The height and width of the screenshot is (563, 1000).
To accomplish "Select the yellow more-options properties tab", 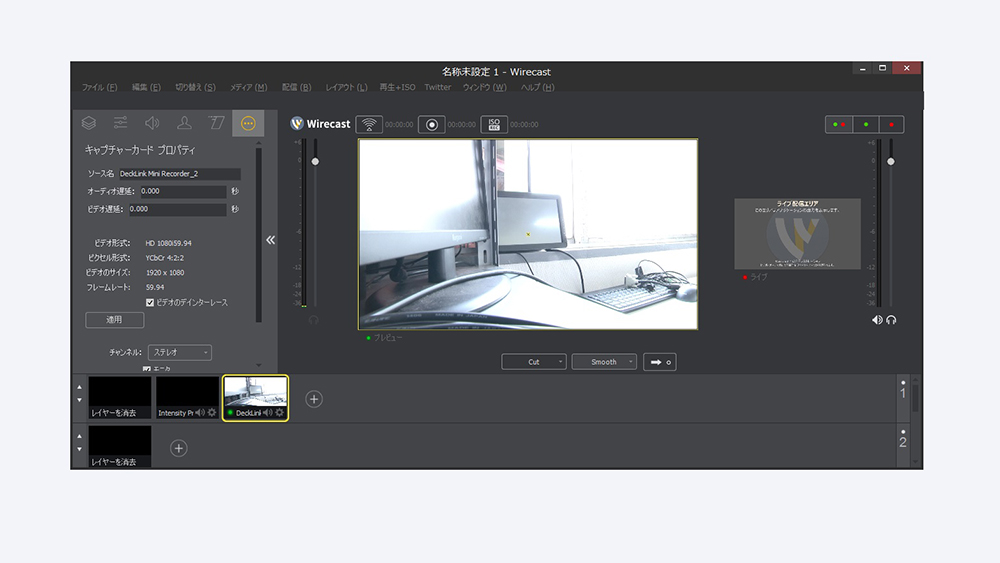I will (248, 123).
